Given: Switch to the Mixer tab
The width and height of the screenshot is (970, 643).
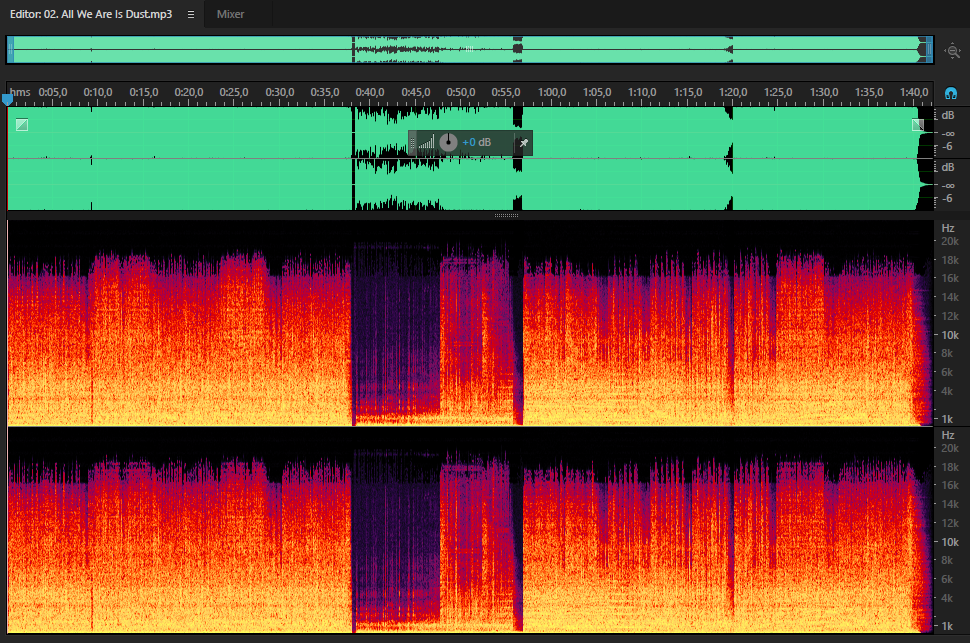Looking at the screenshot, I should 230,14.
